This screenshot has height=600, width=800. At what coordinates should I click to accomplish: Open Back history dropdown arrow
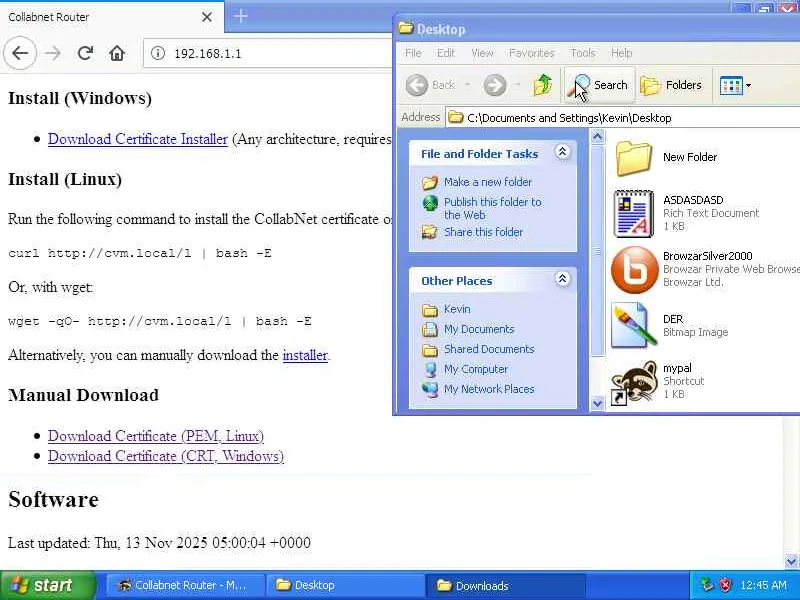[468, 85]
